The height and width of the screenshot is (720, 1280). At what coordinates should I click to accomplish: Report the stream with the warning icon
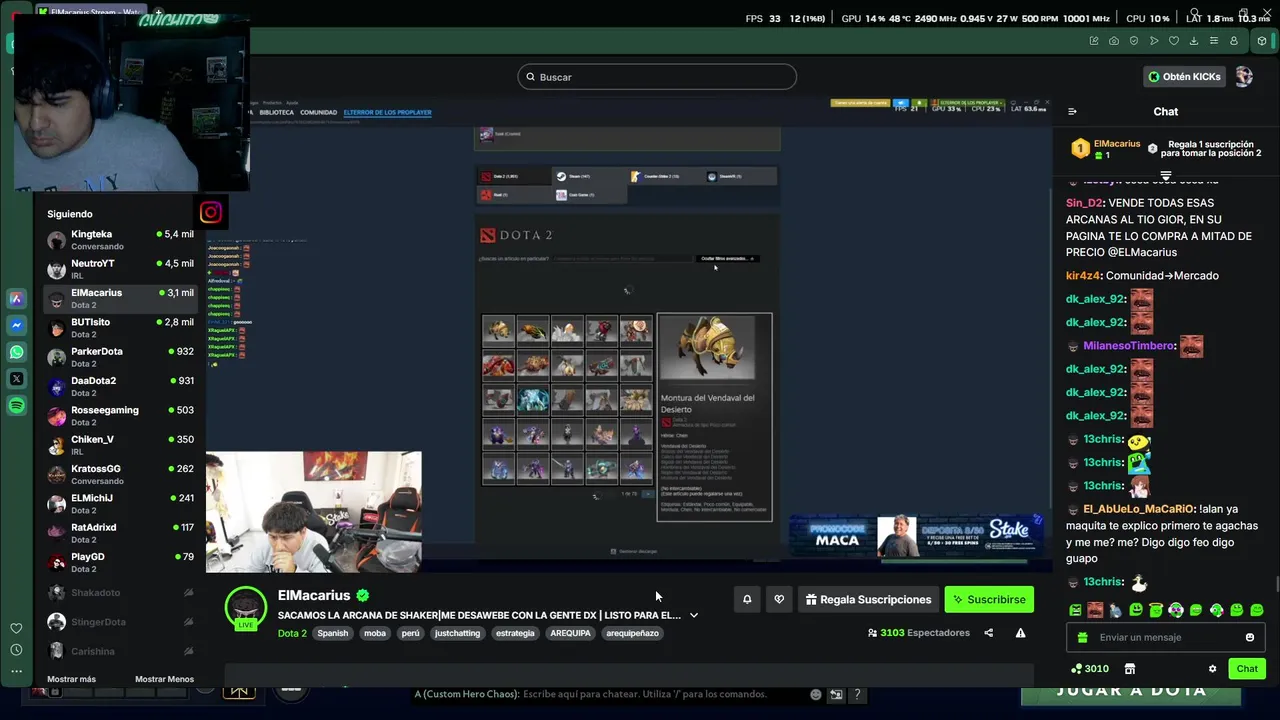pyautogui.click(x=1020, y=633)
